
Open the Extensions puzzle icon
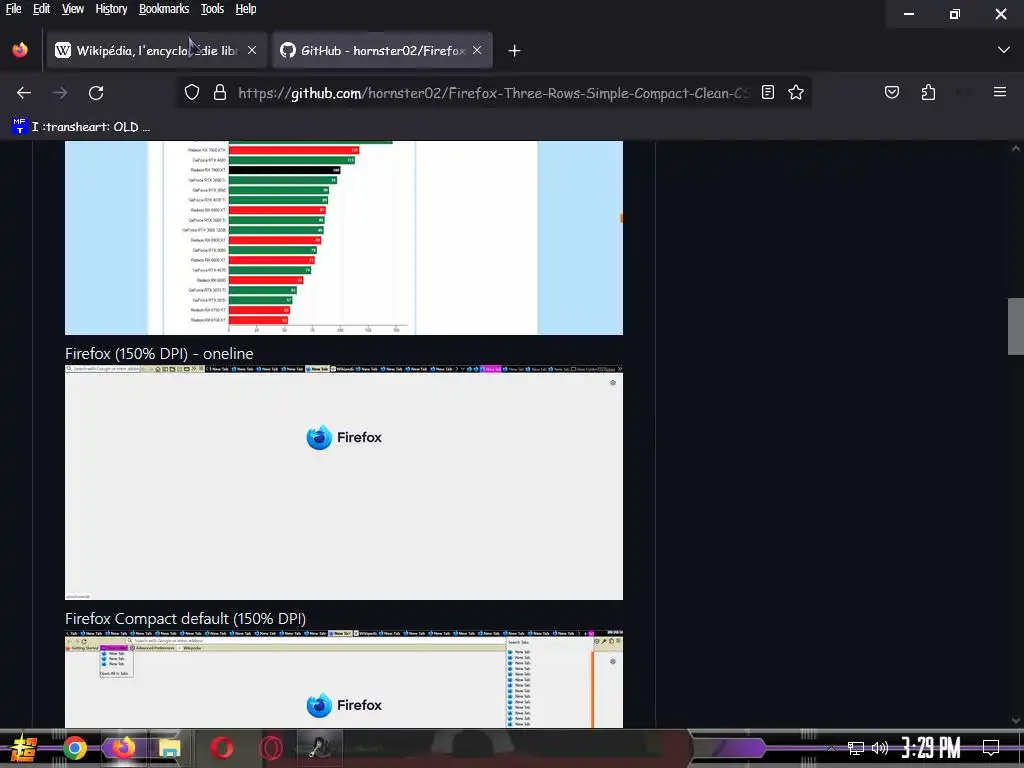[x=928, y=93]
